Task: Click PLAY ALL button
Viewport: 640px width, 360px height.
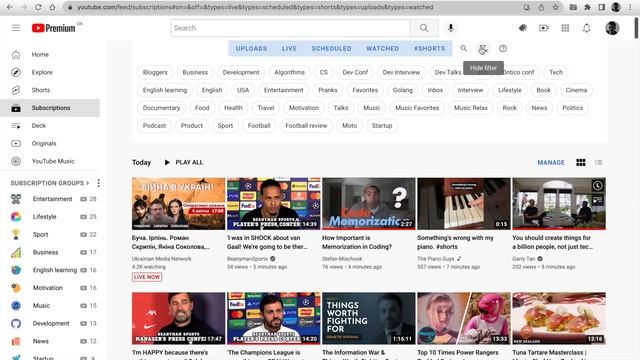Action: coord(183,162)
